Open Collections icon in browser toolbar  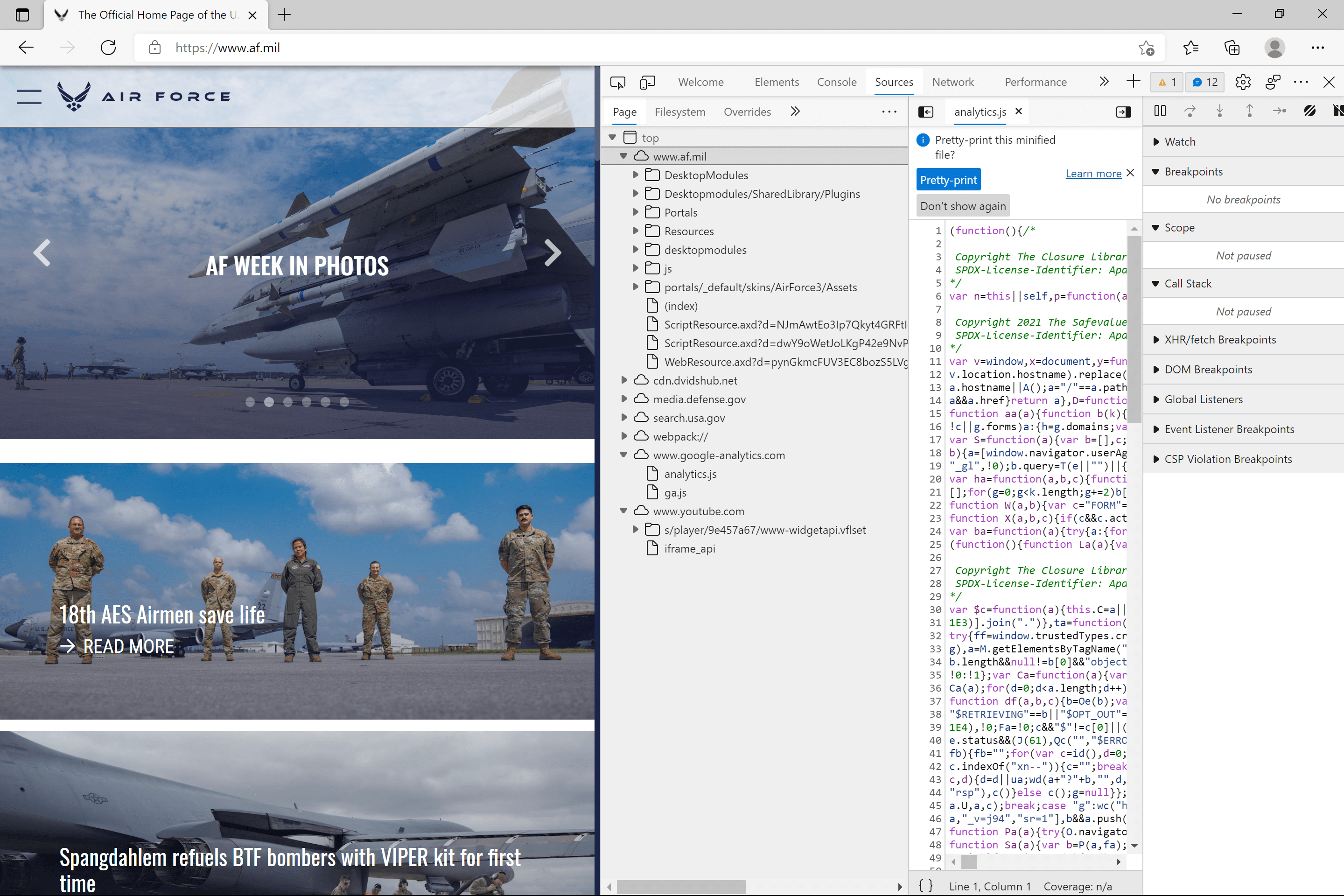(1232, 48)
